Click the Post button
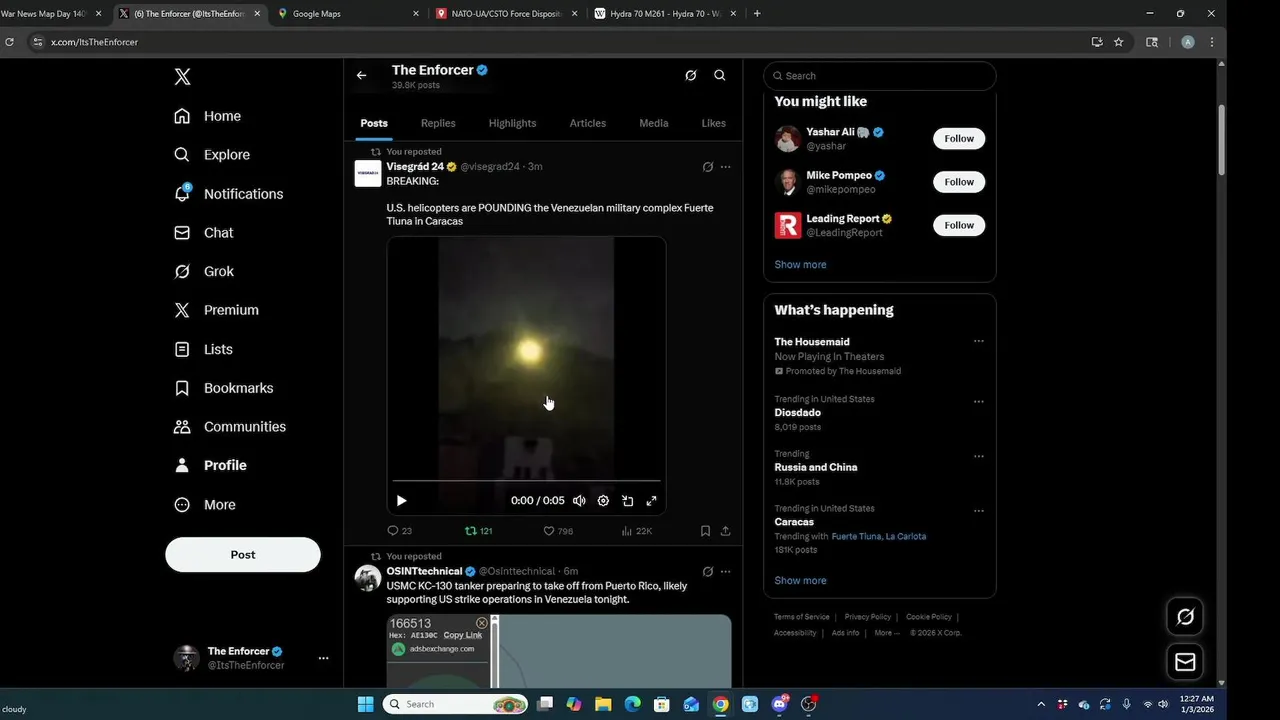 [x=243, y=555]
